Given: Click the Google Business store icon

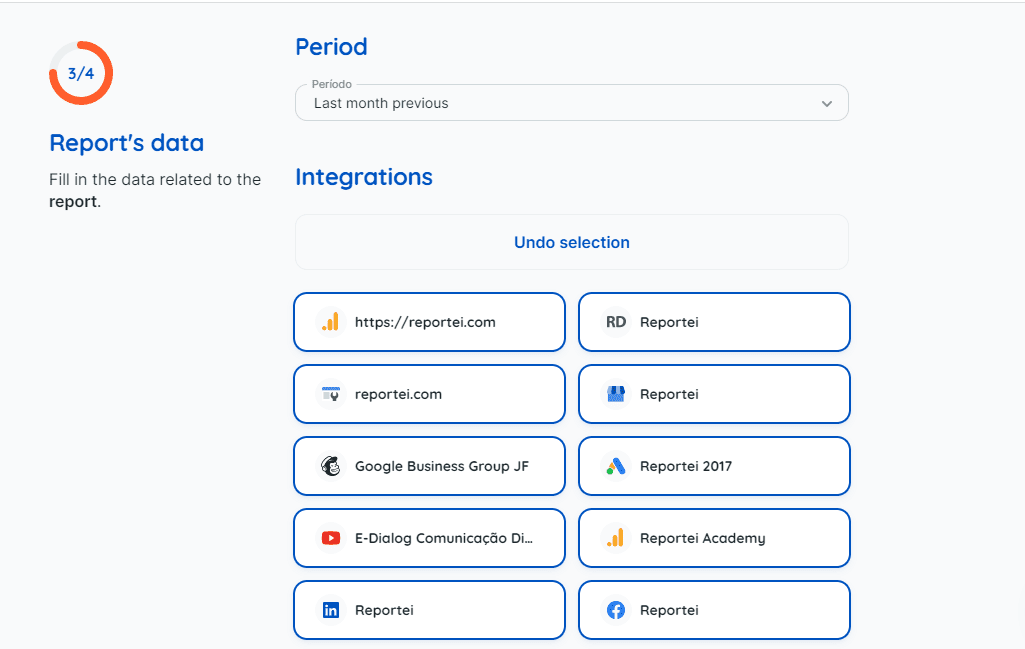Looking at the screenshot, I should (x=616, y=394).
